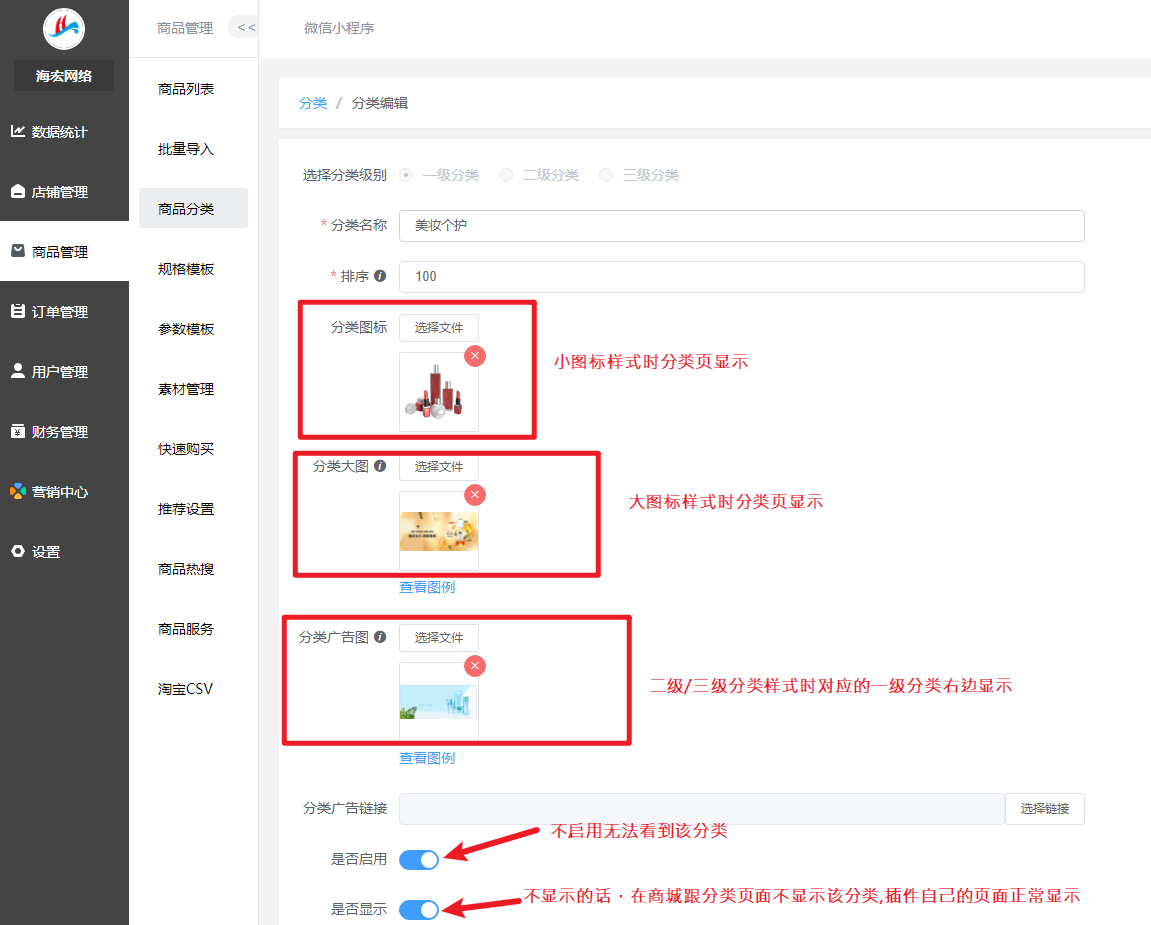The height and width of the screenshot is (925, 1151).
Task: Open 推荐设置 submenu item
Action: 186,509
